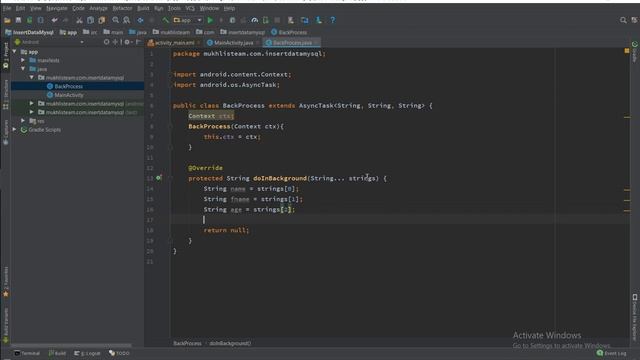The image size is (640, 360).
Task: Toggle the Project side tool window tab
Action: point(6,56)
